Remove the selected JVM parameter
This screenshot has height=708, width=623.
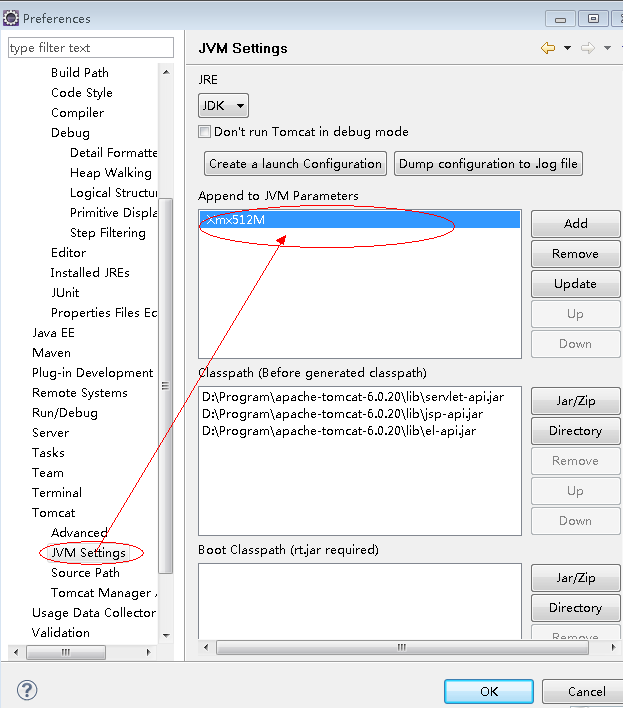[576, 254]
